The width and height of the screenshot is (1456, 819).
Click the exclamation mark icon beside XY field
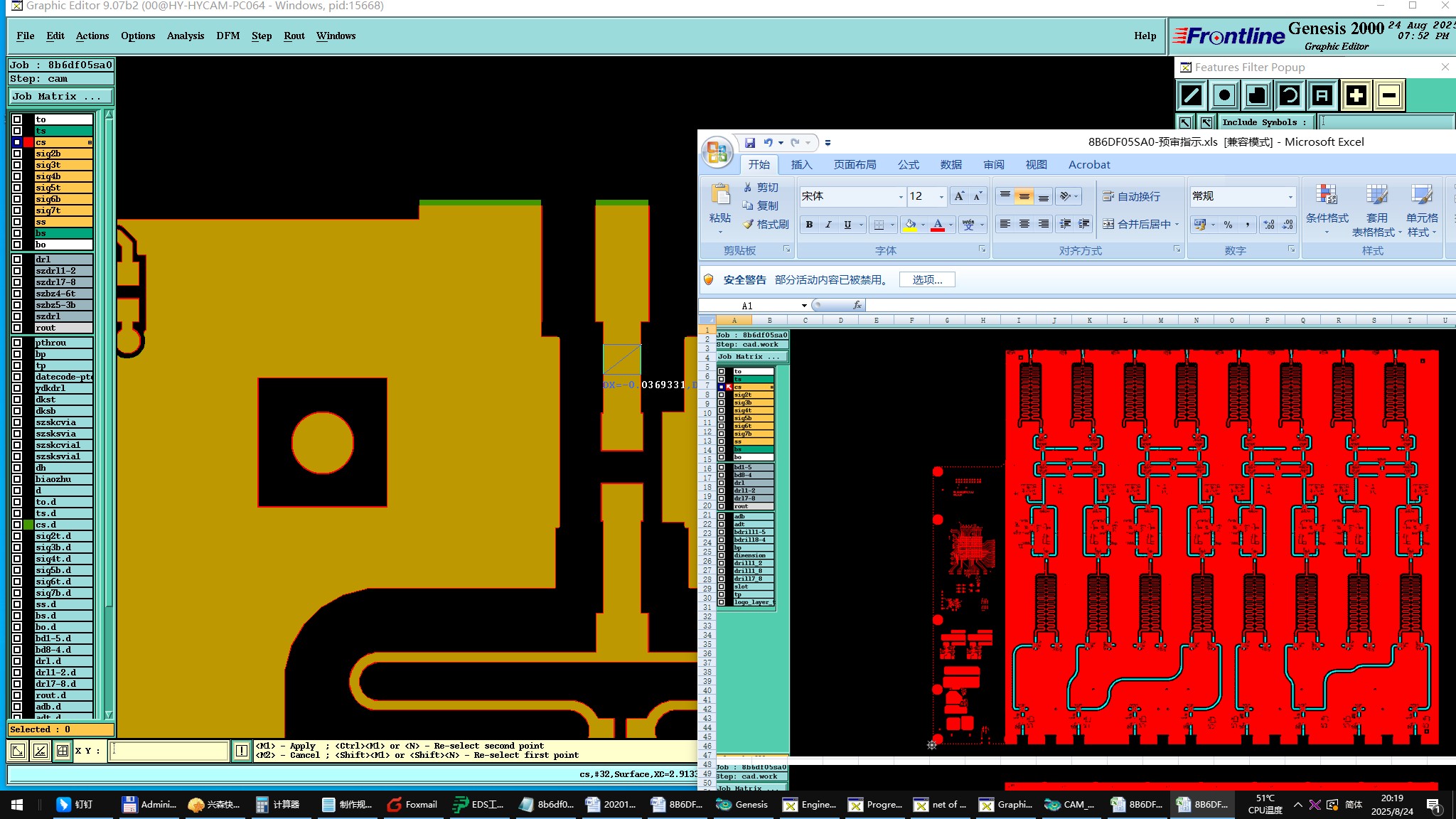click(x=242, y=751)
